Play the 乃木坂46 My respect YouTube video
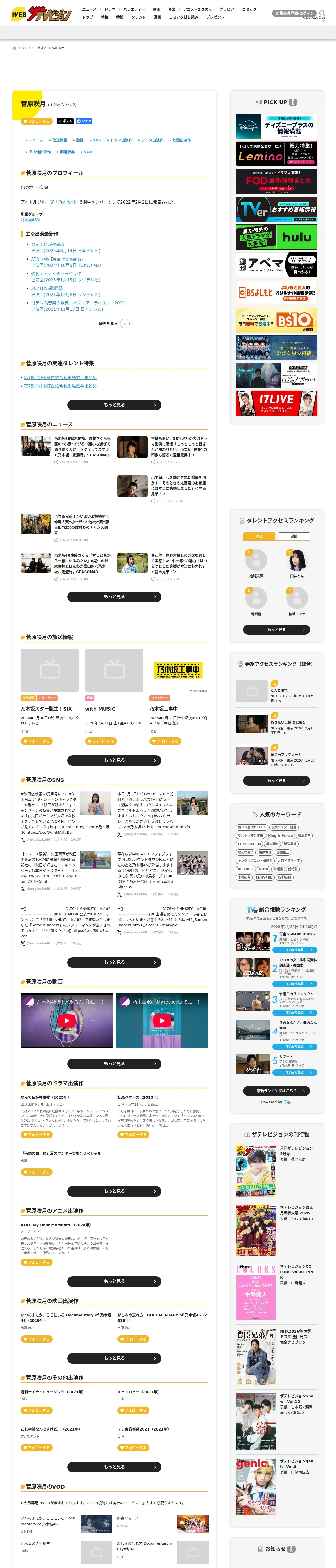The height and width of the screenshot is (1568, 336). [x=162, y=1020]
